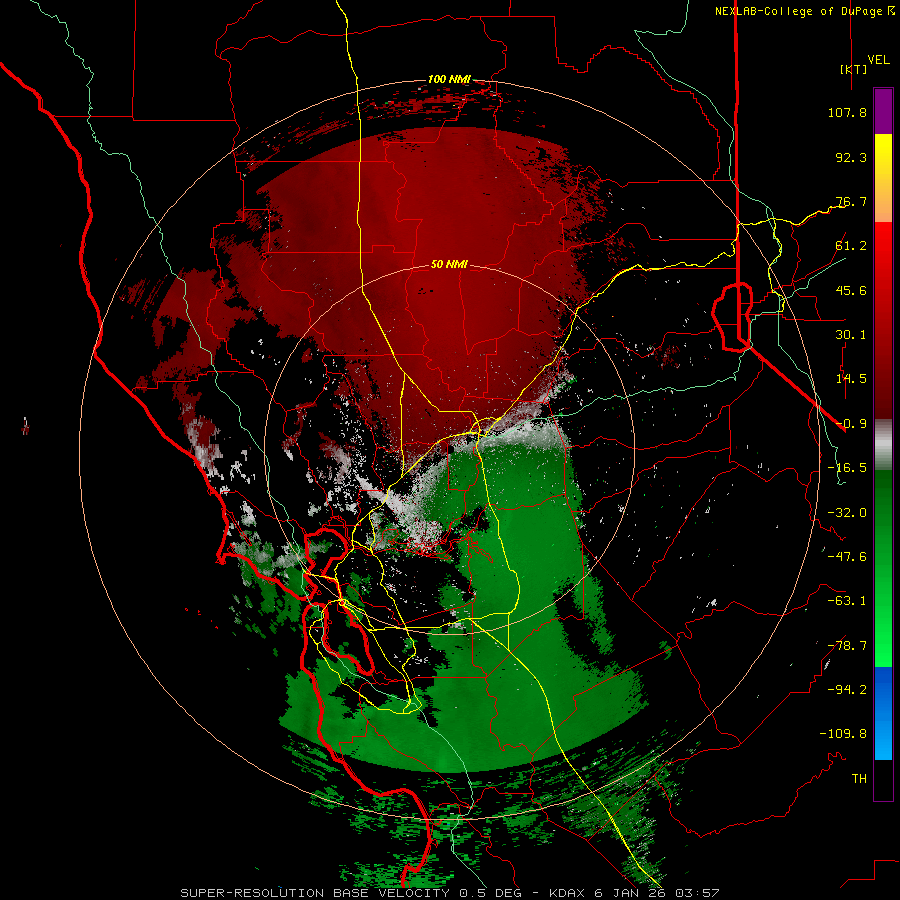Click the Super-Resolution Base Velocity caption
This screenshot has height=900, width=900.
coord(449,893)
